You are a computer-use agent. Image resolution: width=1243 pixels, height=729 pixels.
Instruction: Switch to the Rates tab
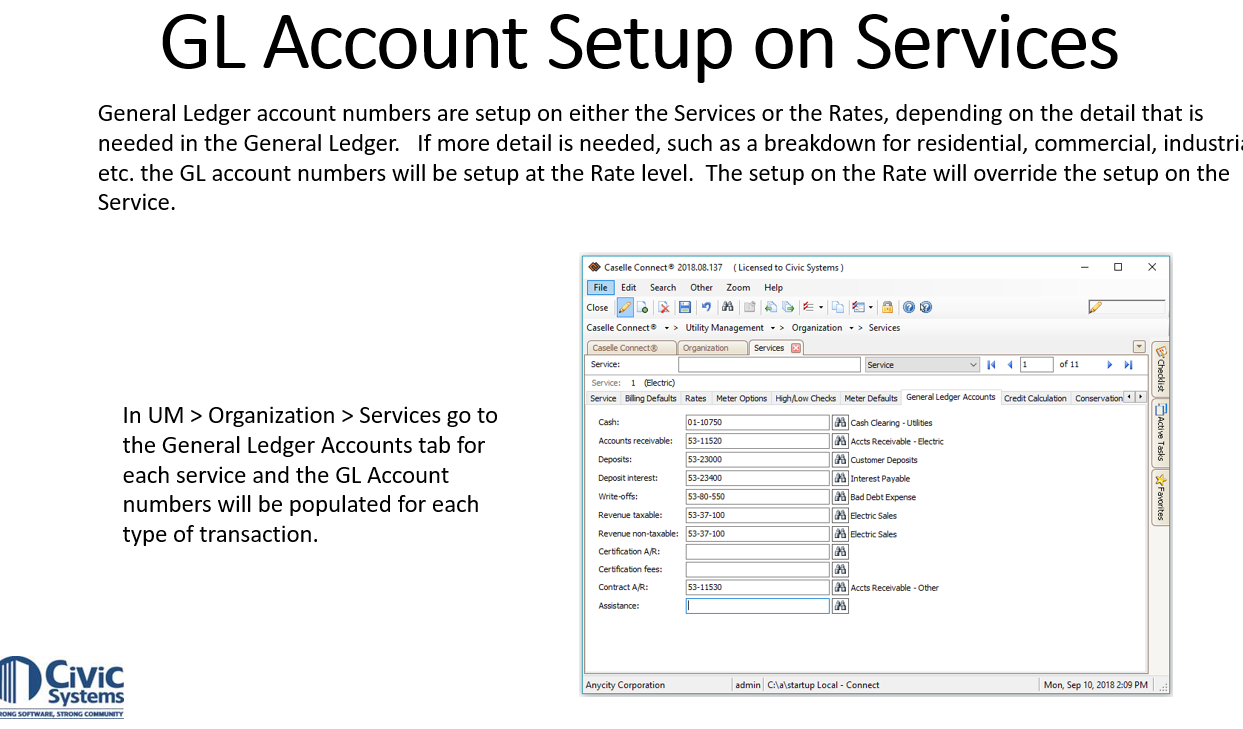[x=696, y=398]
